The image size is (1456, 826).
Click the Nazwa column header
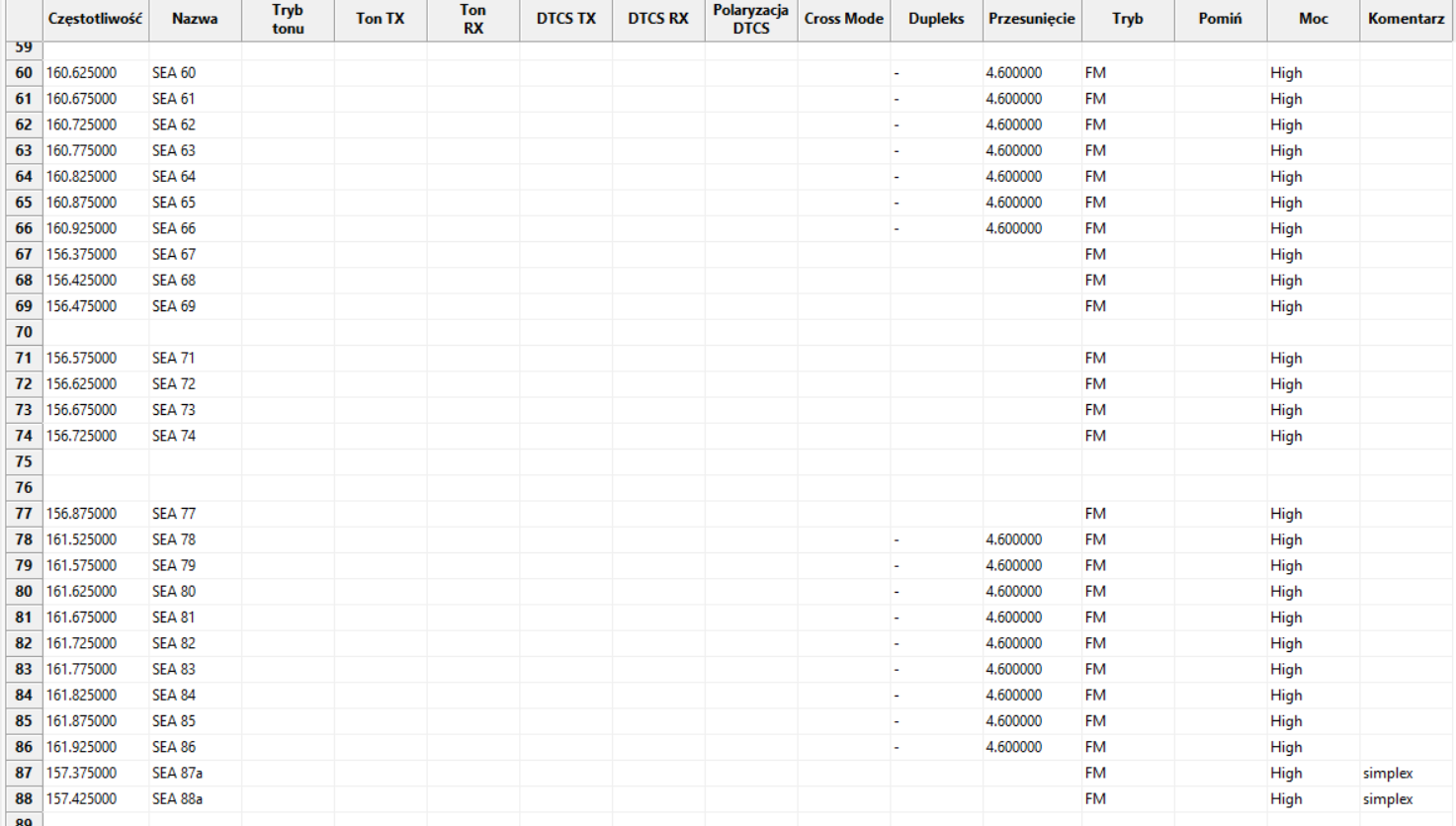(195, 19)
